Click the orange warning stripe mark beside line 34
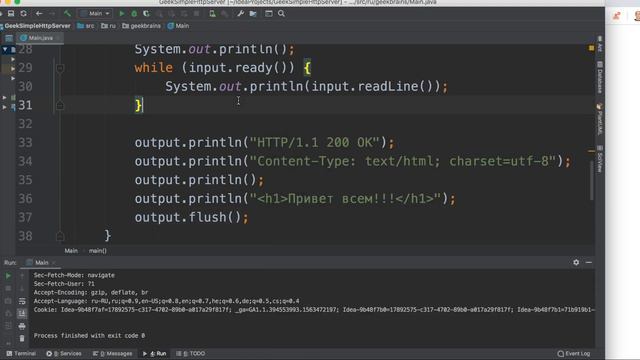Screen dimensions: 640x360 (591, 151)
